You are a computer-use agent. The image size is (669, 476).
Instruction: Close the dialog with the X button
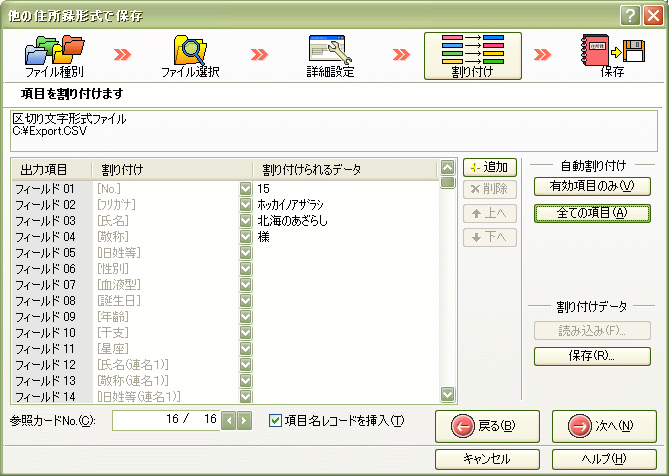coord(653,16)
